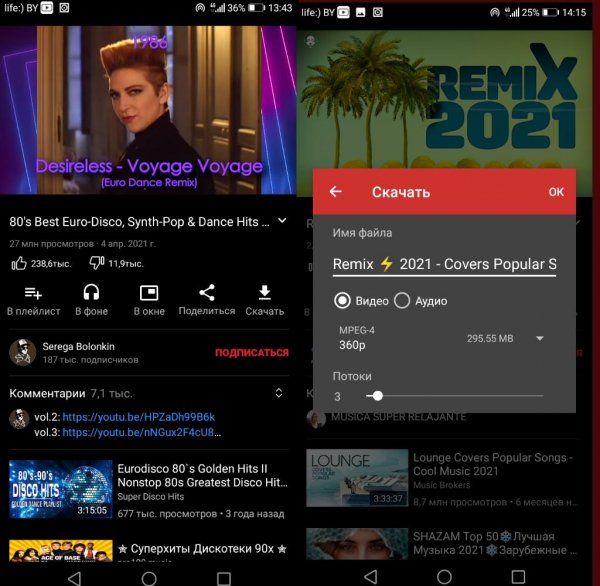Image resolution: width=600 pixels, height=586 pixels.
Task: Edit the file name field
Action: (444, 264)
